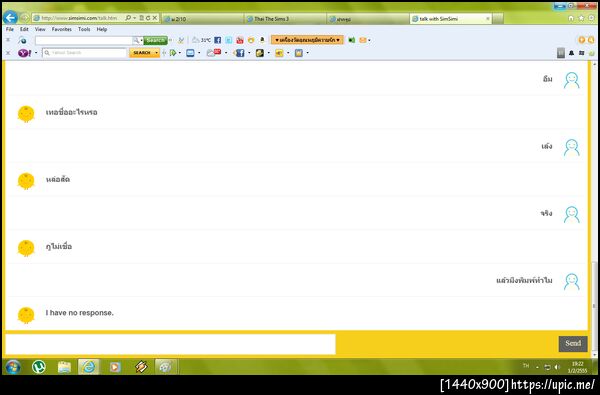The image size is (600, 395).
Task: Expand the dropdown after the orange envelope icon
Action: 369,40
